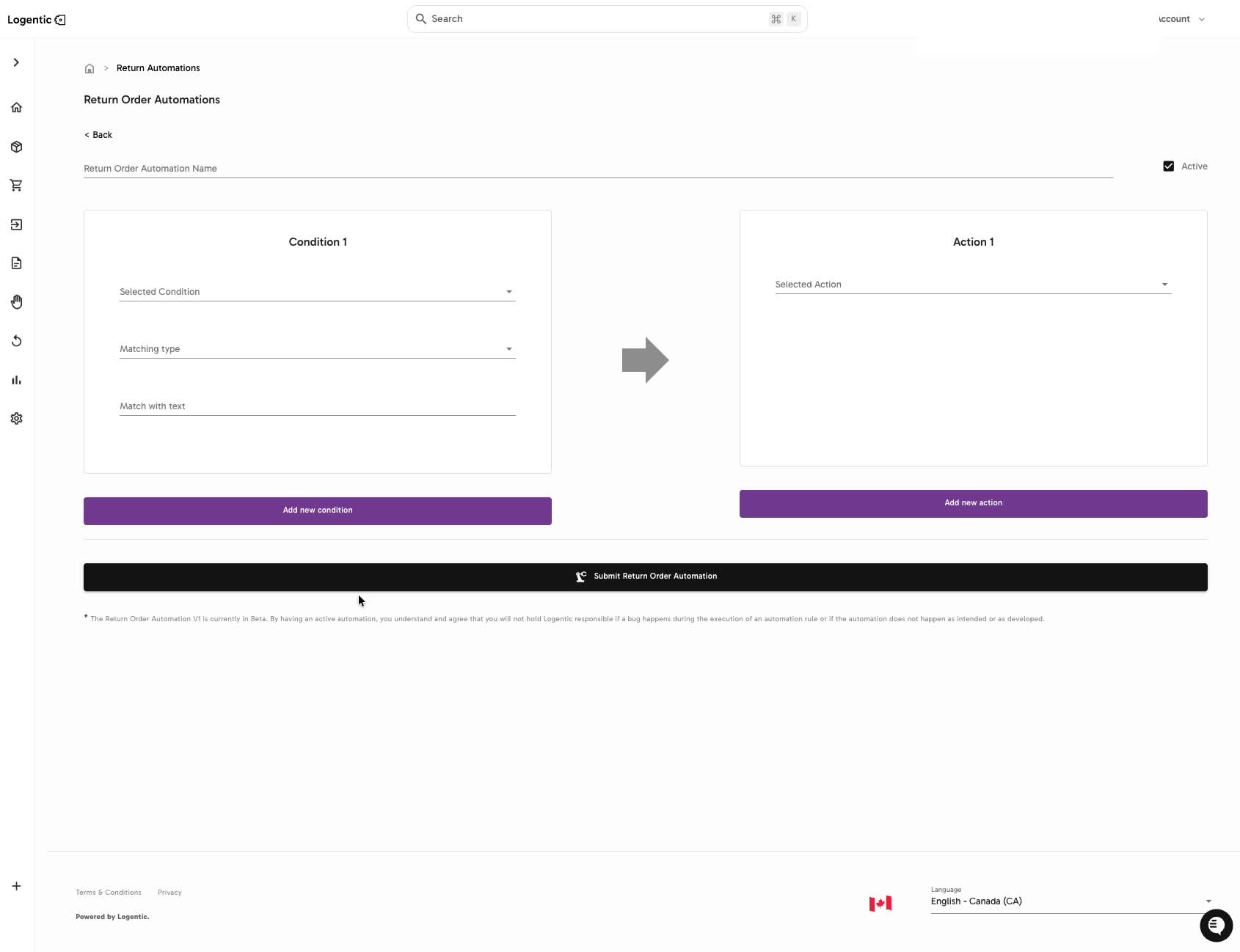
Task: Focus the Match with text field
Action: pos(317,406)
